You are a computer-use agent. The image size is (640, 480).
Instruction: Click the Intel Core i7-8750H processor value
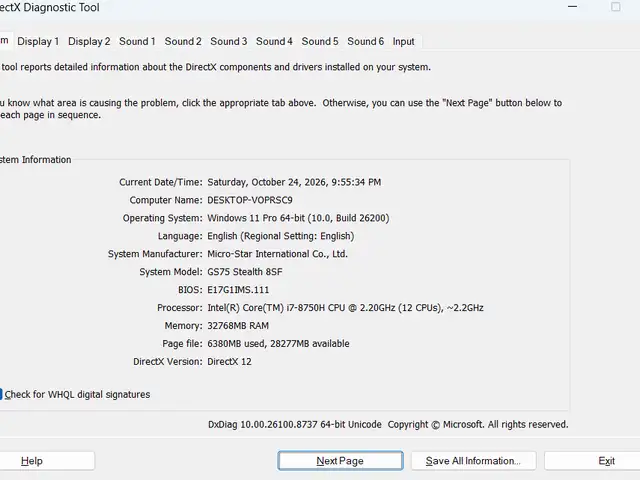coord(345,308)
